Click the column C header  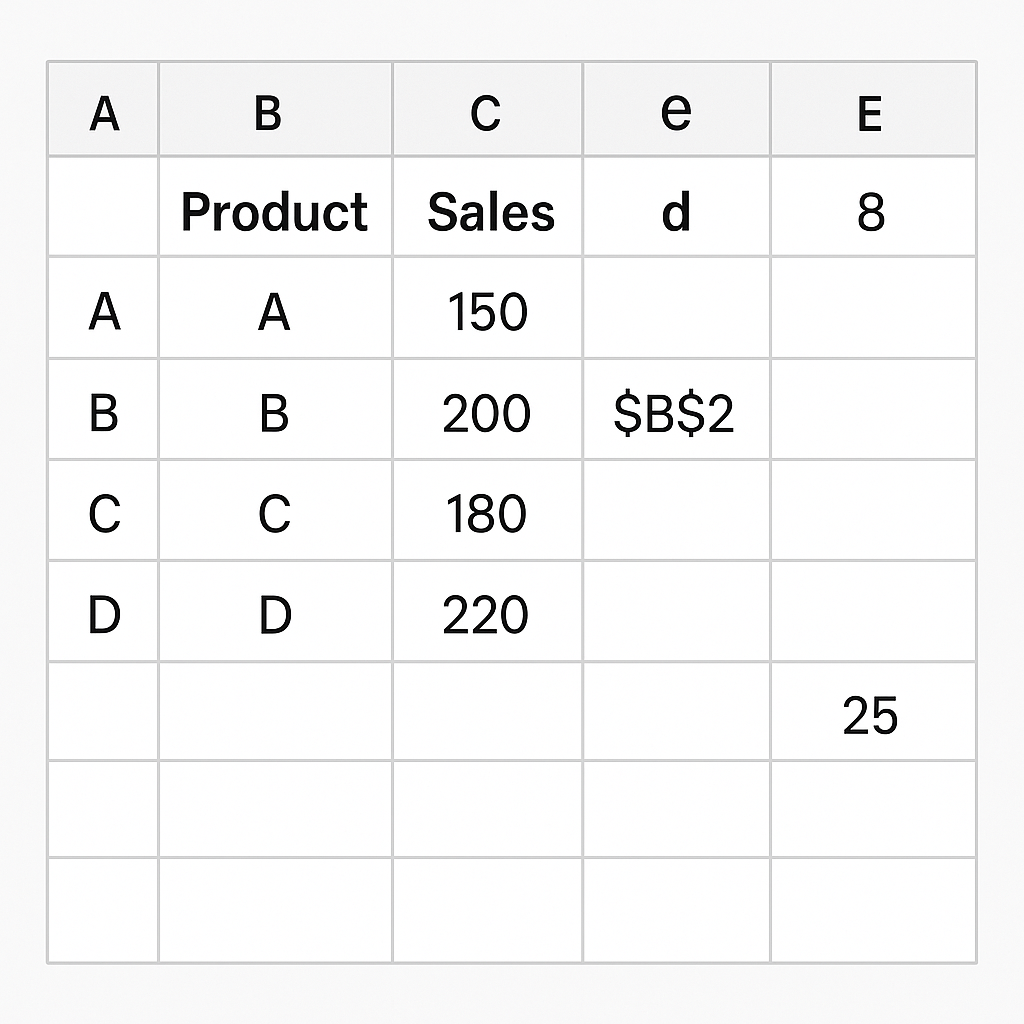point(487,109)
